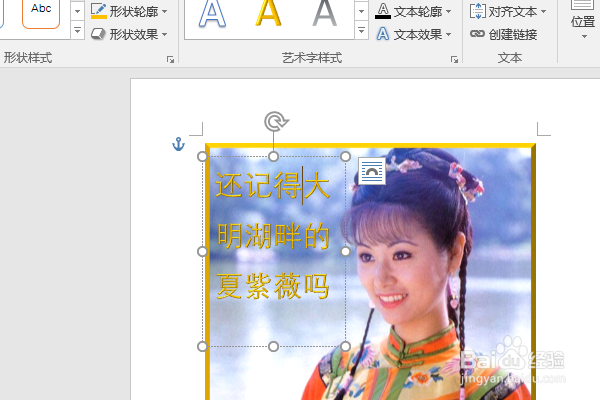This screenshot has height=400, width=600.
Task: Click the Text Effects (文本效果) A icon
Action: pos(383,34)
